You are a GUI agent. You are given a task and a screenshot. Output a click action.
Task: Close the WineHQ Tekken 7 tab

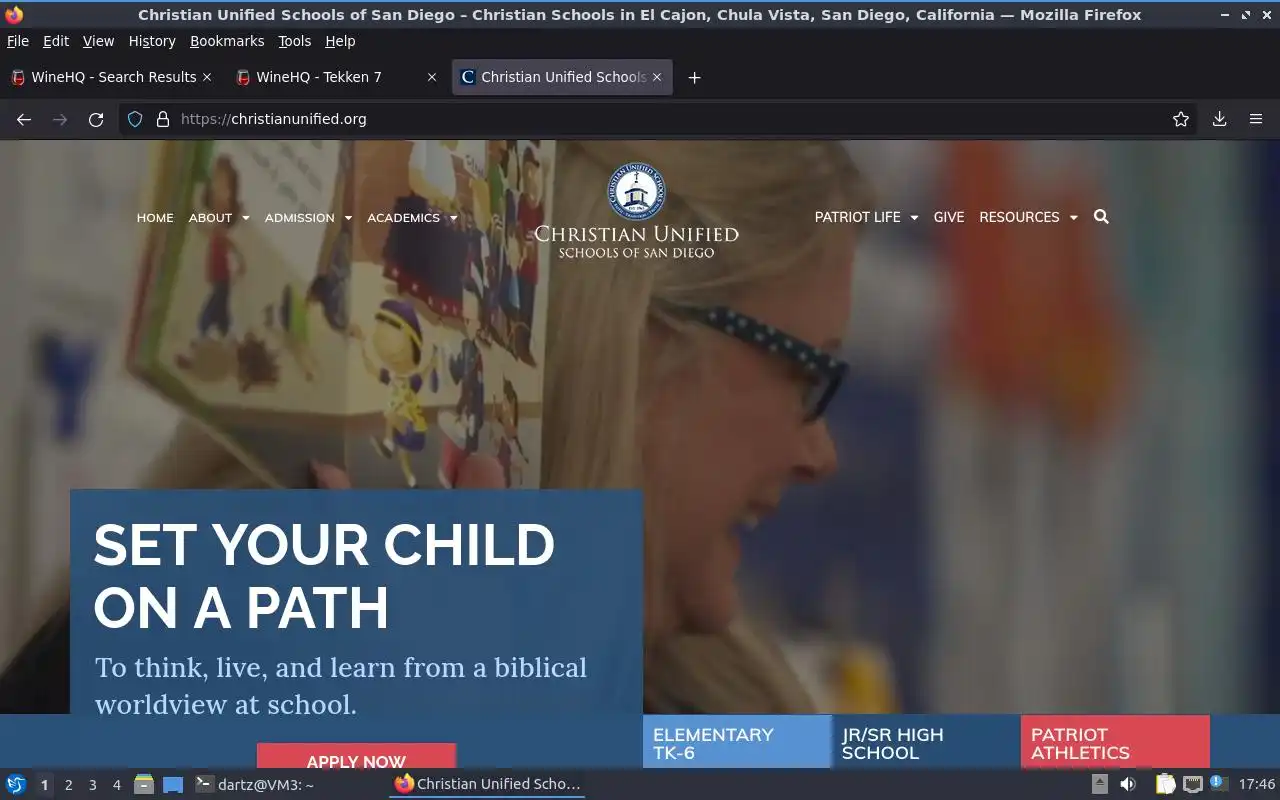(x=432, y=77)
